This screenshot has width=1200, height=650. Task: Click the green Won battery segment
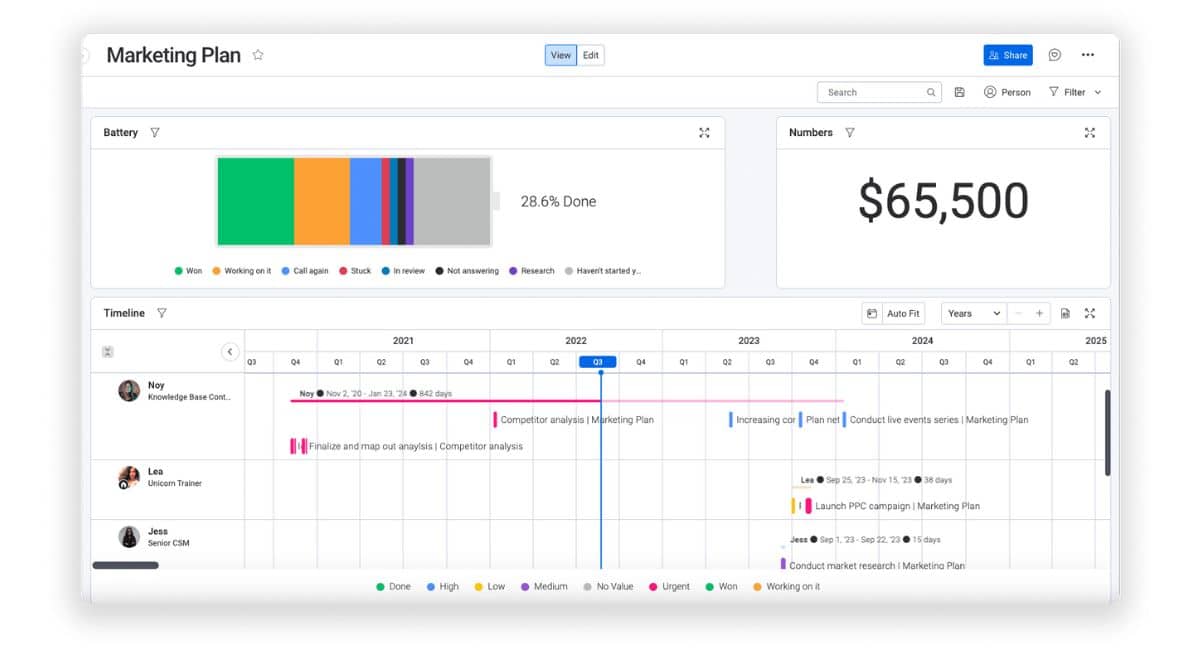click(x=255, y=201)
